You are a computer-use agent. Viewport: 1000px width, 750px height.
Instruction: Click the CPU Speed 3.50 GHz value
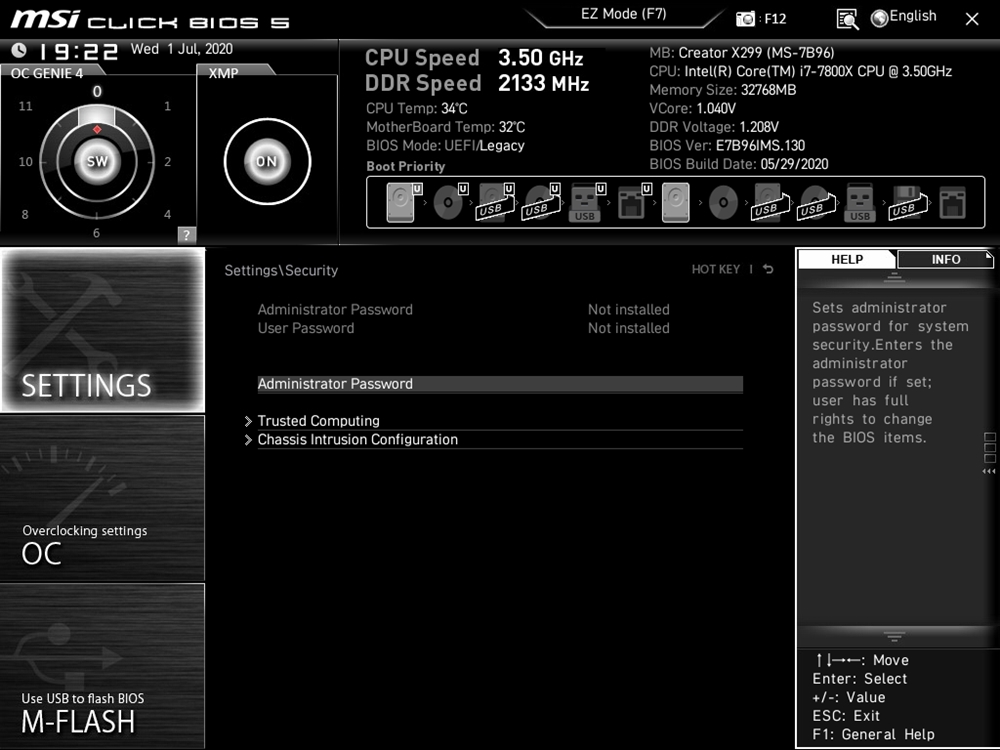(x=540, y=57)
